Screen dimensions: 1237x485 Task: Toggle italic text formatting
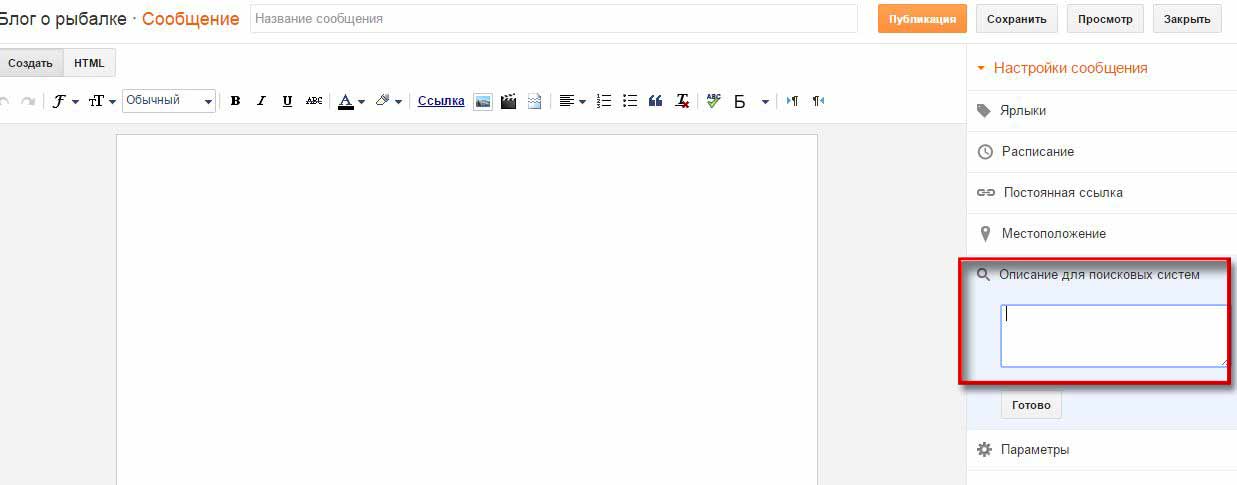[261, 101]
